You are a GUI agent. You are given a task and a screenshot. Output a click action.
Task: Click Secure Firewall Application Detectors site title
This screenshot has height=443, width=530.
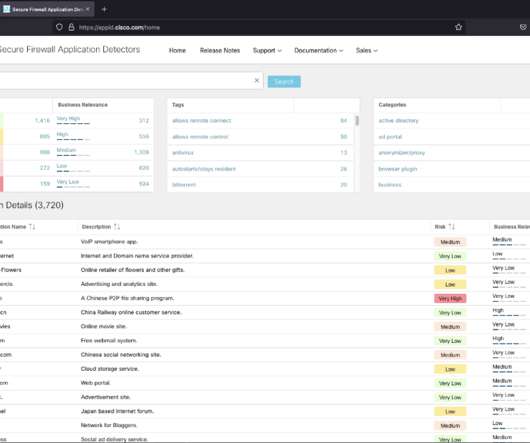coord(69,49)
